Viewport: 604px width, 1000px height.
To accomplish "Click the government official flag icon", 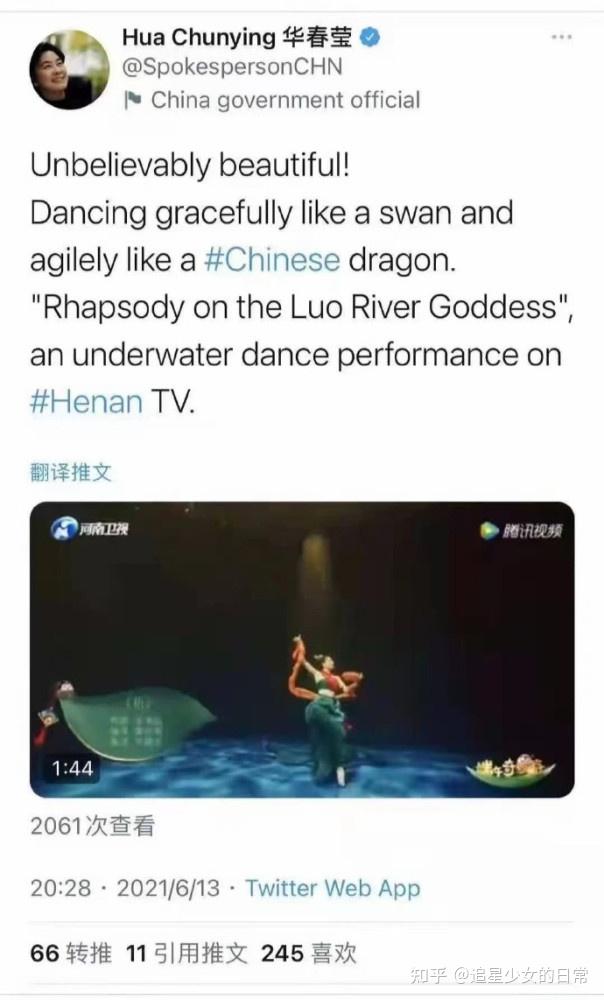I will 132,99.
